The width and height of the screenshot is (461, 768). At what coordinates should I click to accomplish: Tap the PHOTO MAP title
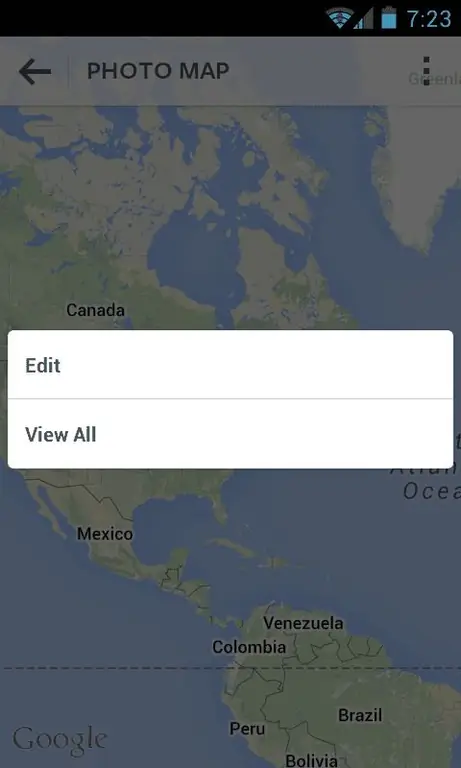coord(158,71)
